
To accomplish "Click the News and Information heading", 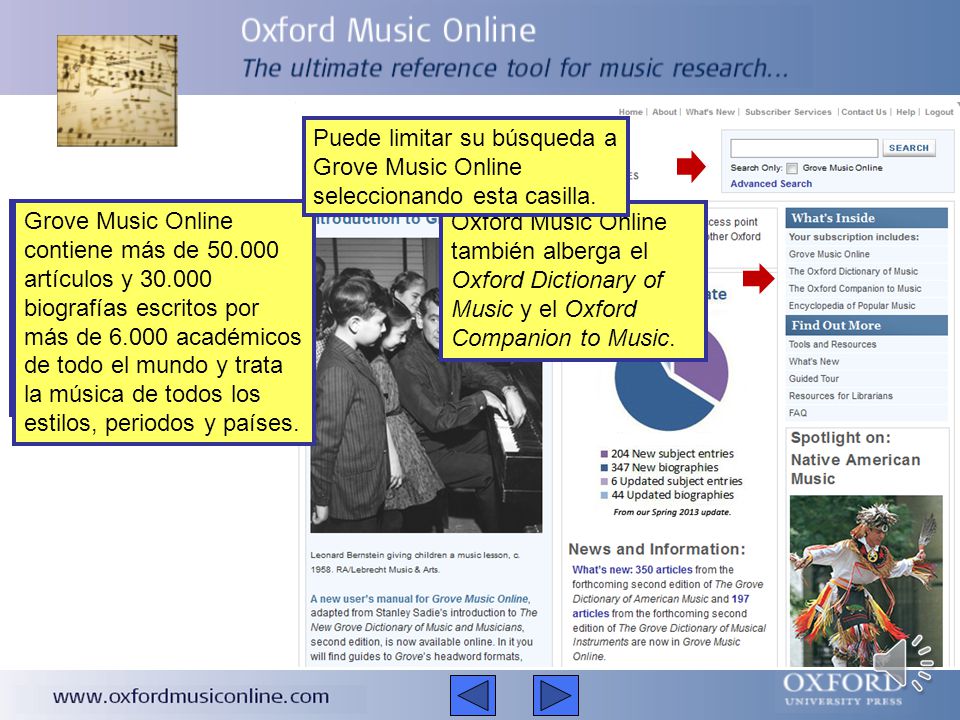I will 657,549.
